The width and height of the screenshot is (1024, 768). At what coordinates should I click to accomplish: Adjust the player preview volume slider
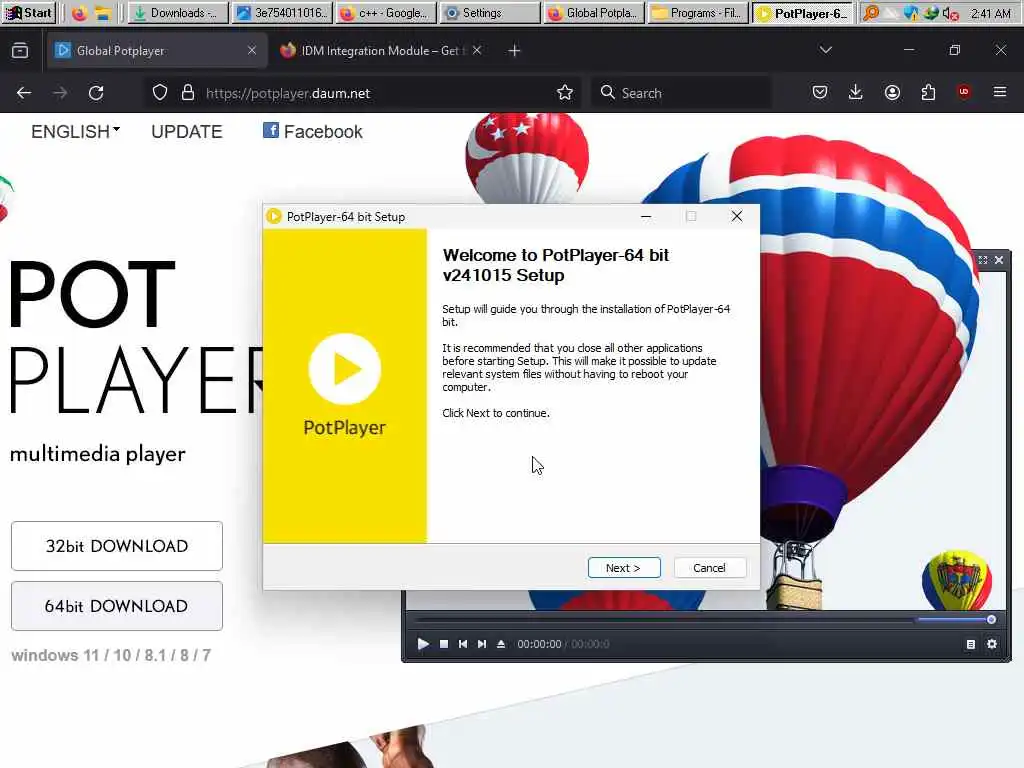click(956, 619)
